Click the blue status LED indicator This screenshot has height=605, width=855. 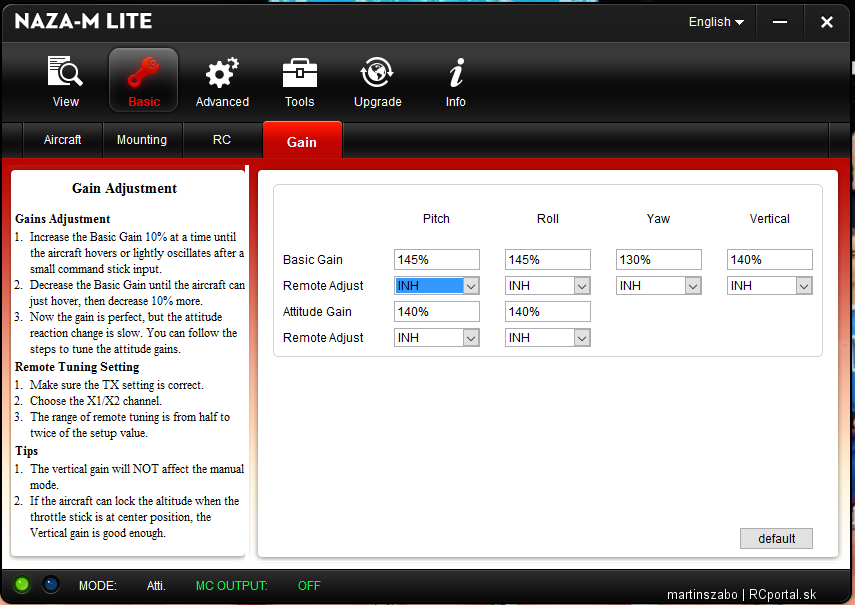point(51,584)
